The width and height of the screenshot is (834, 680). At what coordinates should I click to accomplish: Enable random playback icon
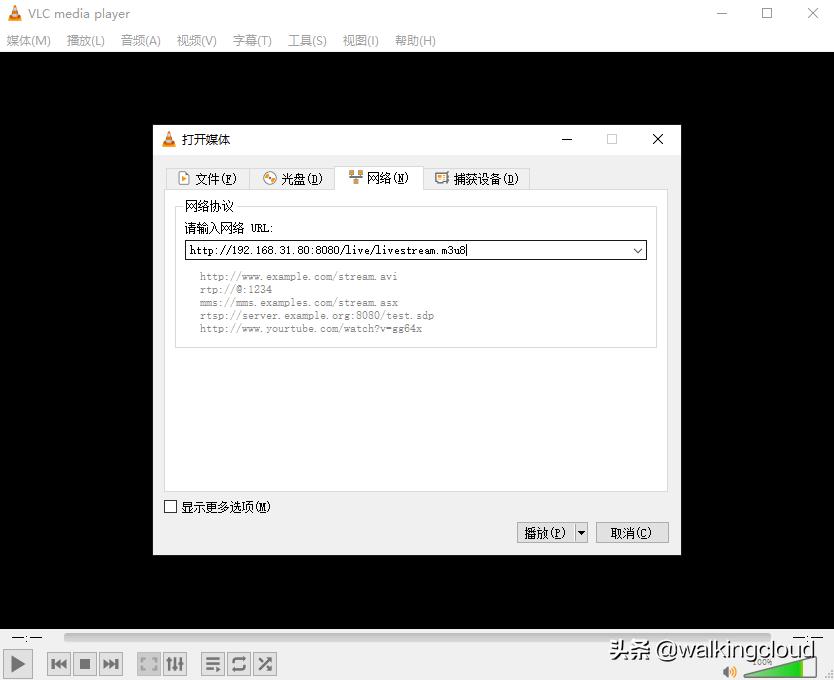tap(265, 663)
